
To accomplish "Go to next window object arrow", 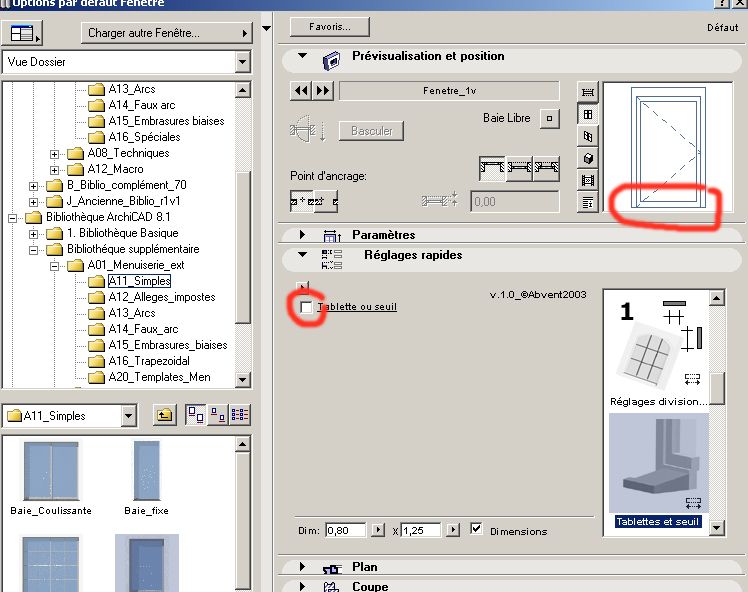I will (x=323, y=91).
